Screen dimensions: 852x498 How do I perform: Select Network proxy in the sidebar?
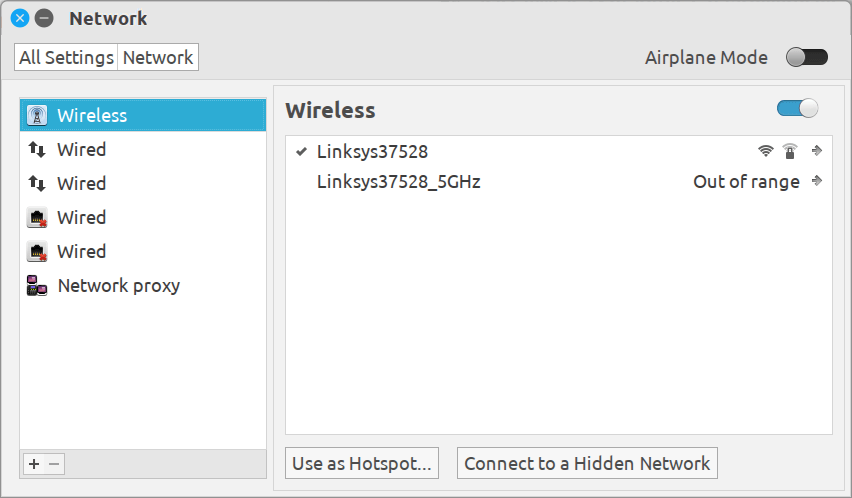[x=118, y=286]
